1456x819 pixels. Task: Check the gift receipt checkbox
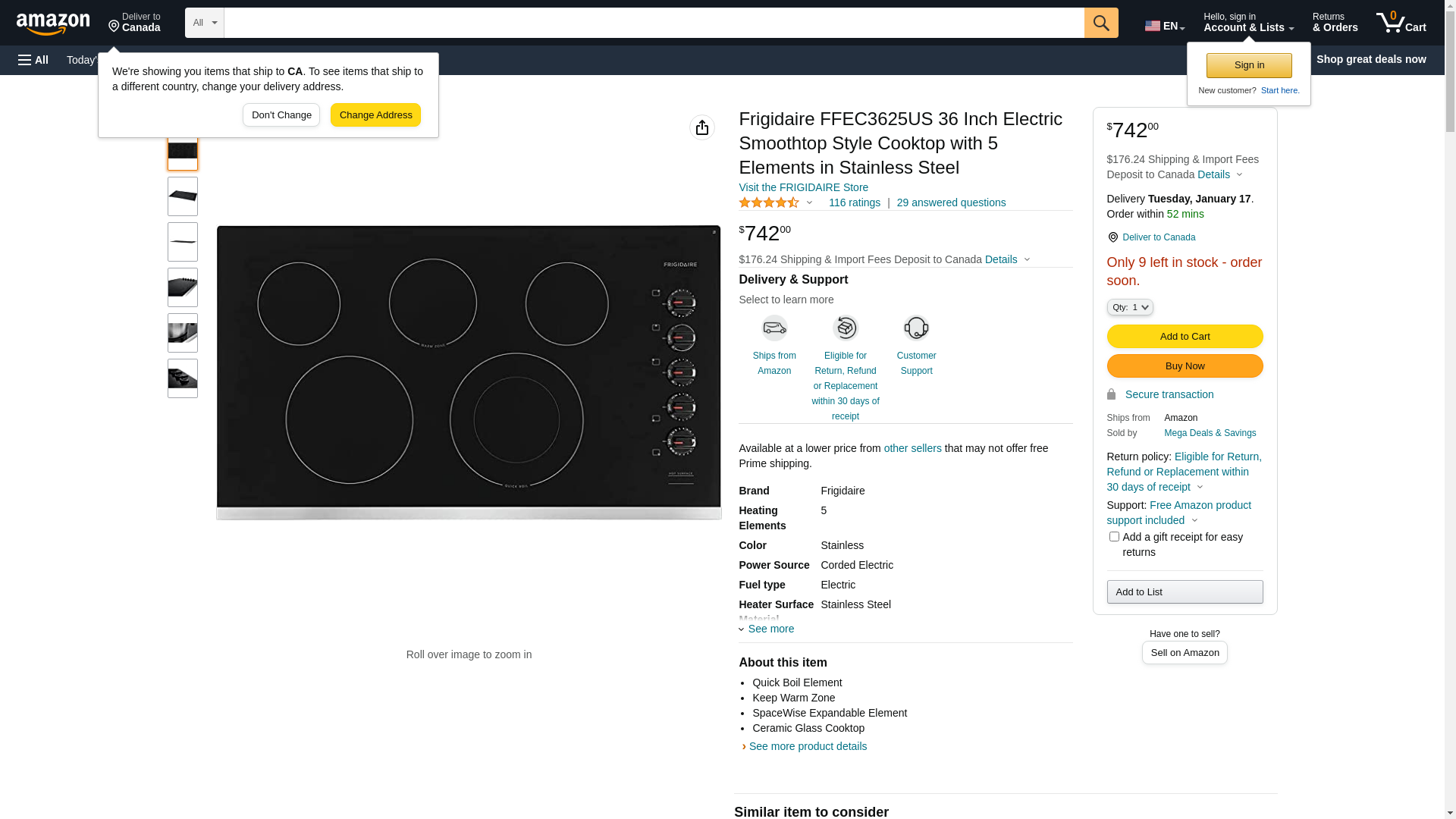click(x=1113, y=537)
